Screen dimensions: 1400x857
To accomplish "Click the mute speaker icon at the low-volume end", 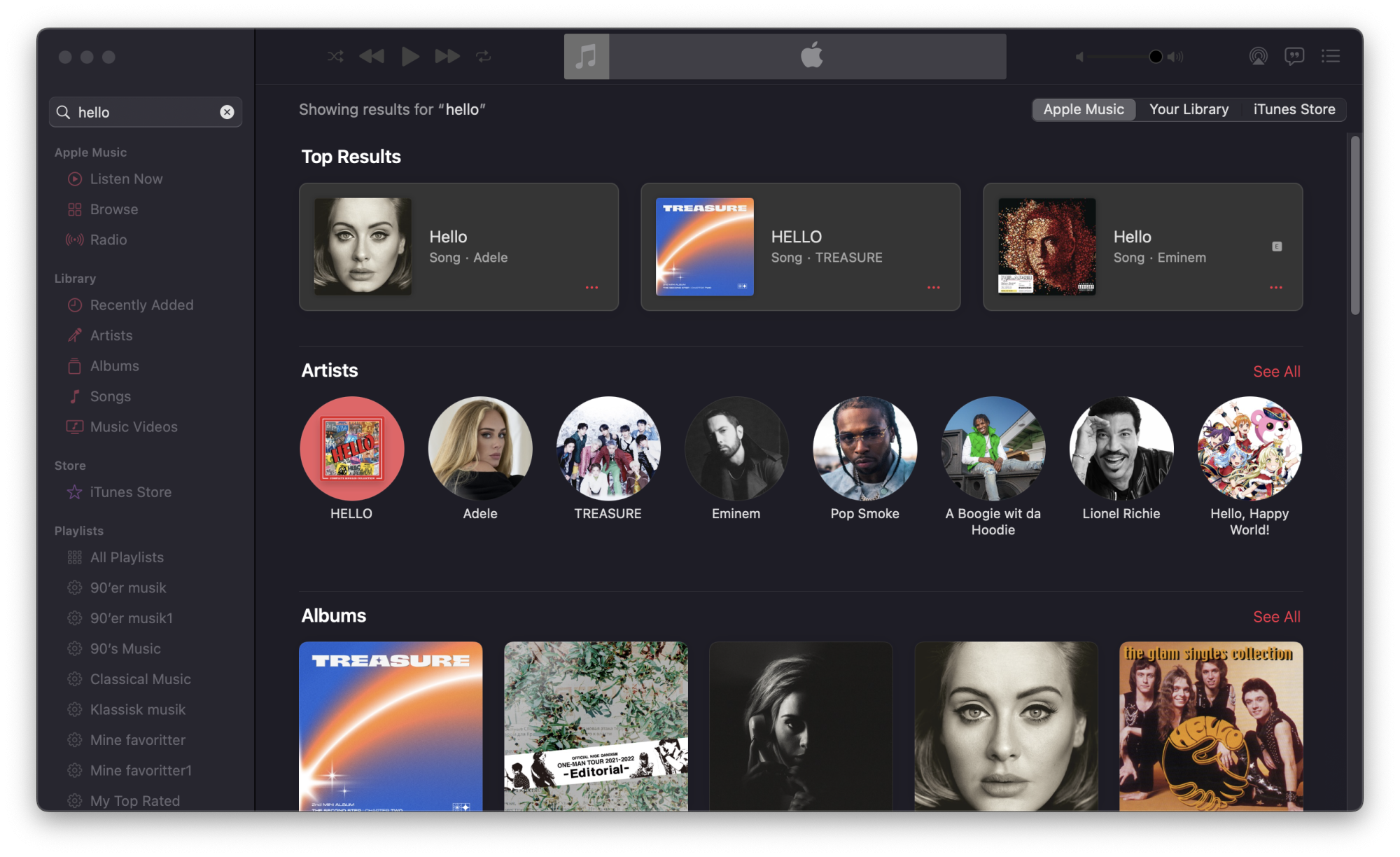I will pos(1079,57).
